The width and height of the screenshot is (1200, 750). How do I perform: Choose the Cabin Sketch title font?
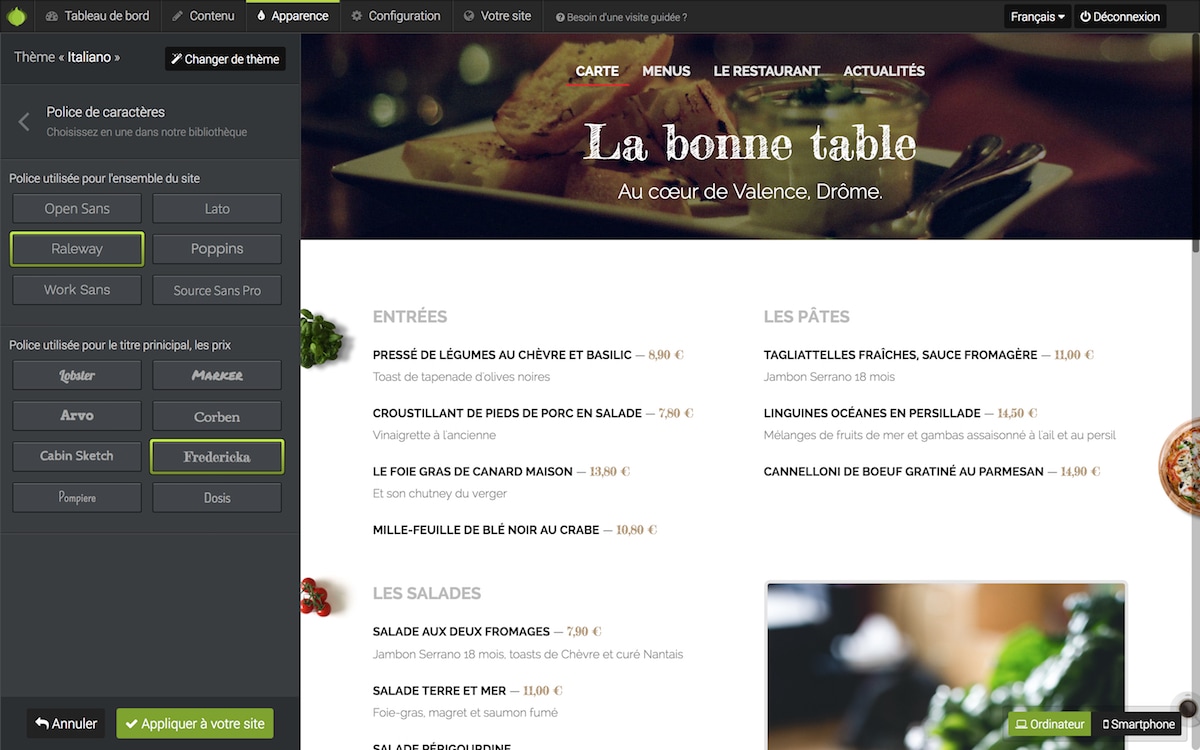[77, 456]
